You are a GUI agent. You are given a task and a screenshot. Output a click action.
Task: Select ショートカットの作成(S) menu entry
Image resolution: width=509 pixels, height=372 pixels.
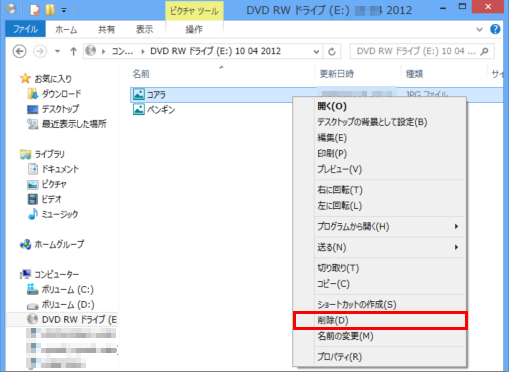pyautogui.click(x=379, y=304)
